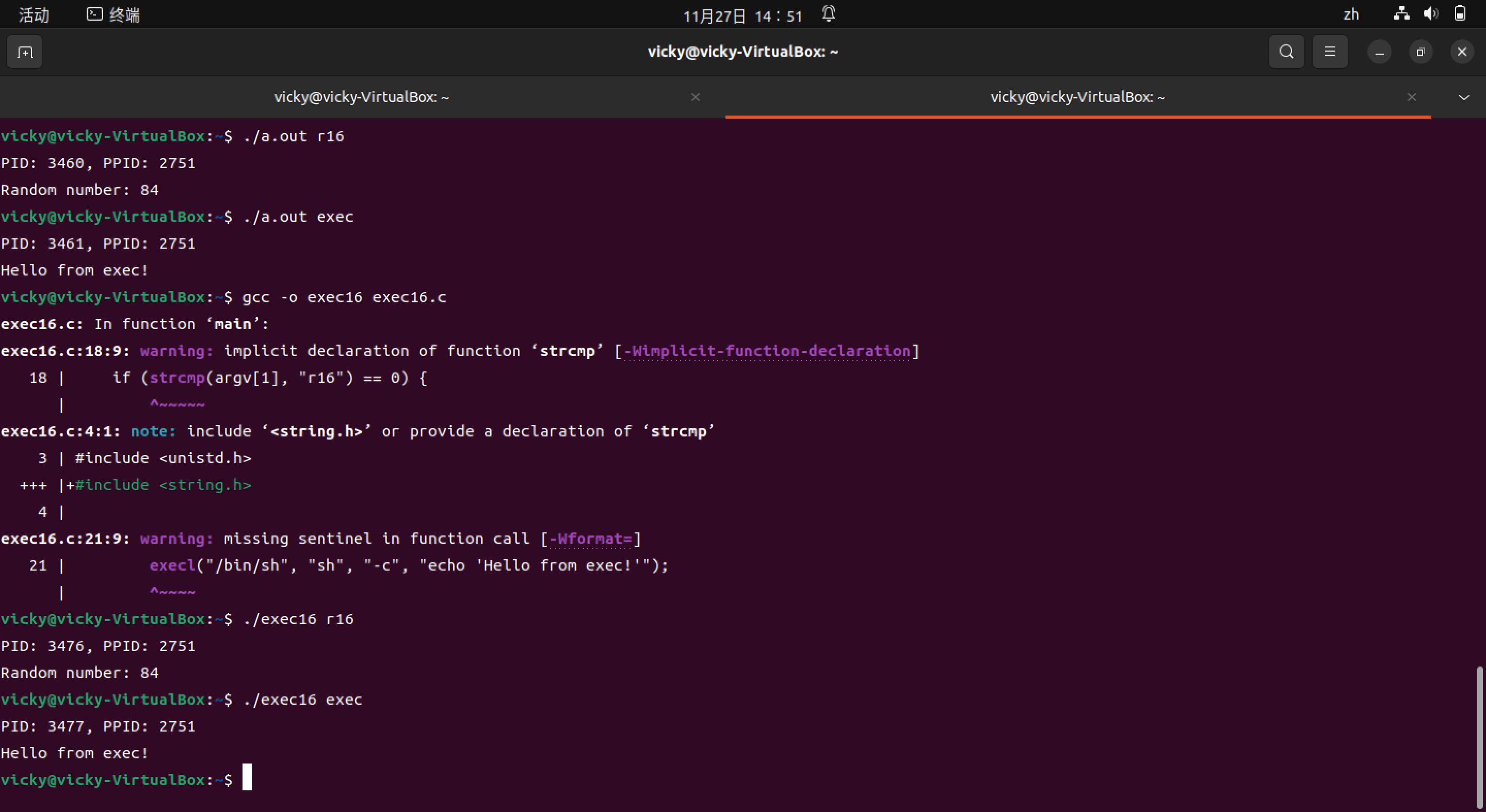Open the zh input language menu
This screenshot has height=812, width=1486.
(x=1351, y=14)
